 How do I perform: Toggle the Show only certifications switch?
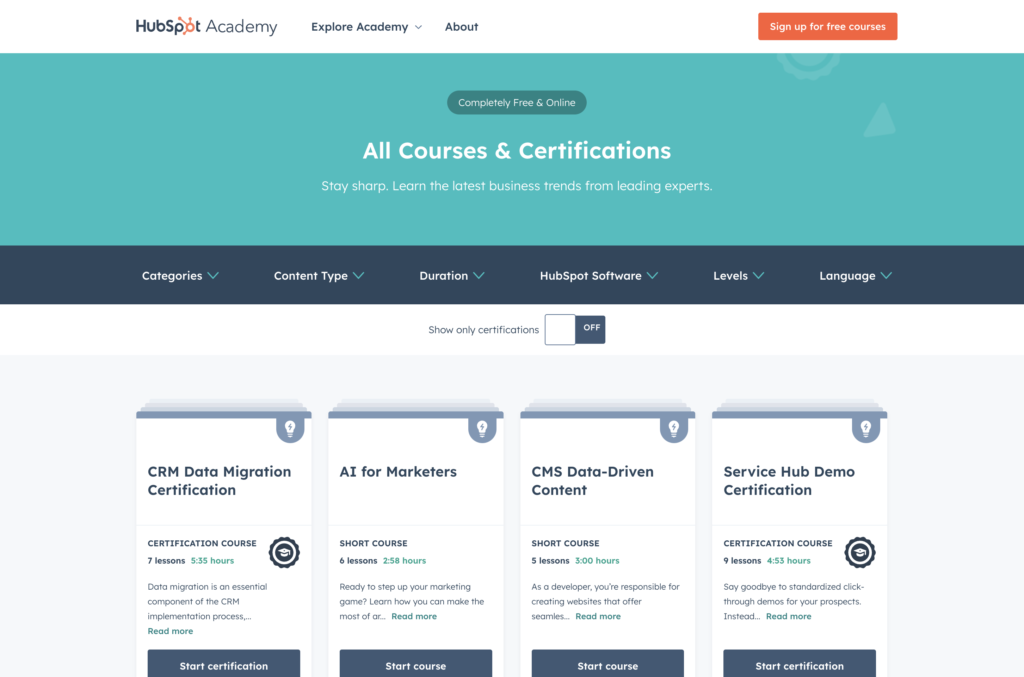575,330
